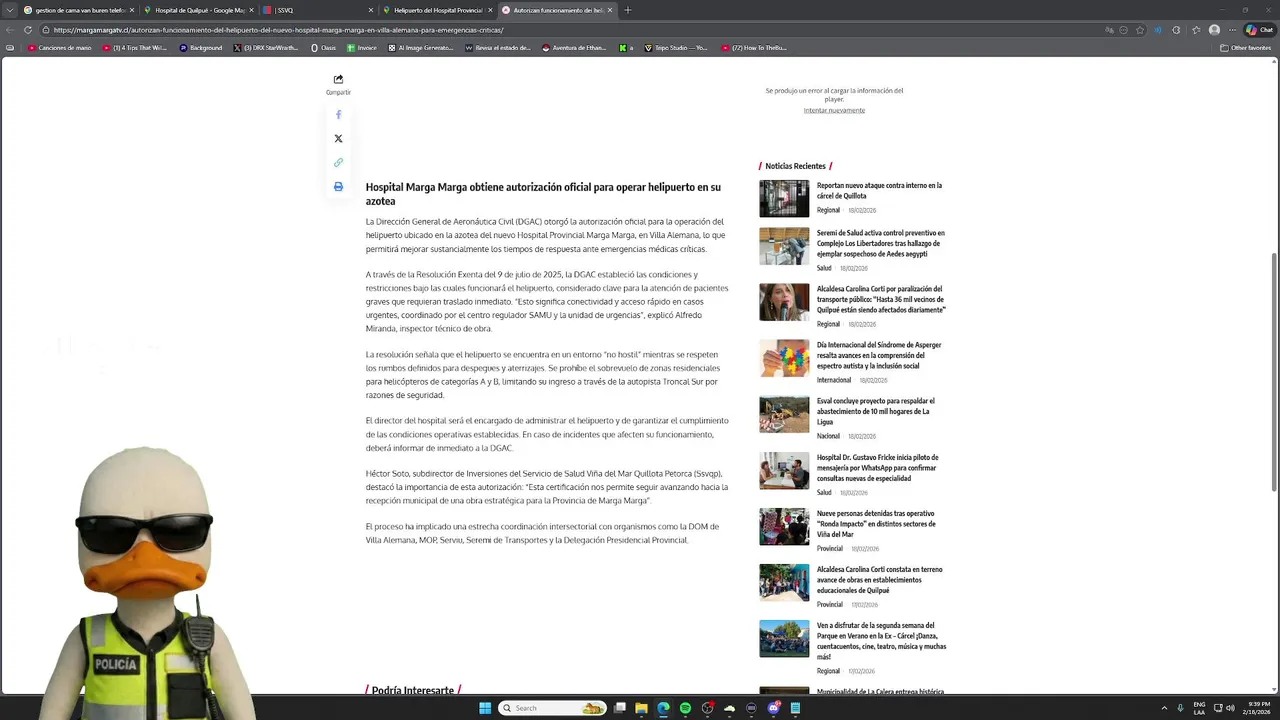Open 'Invoice' bookmark
The image size is (1280, 720).
tap(362, 48)
